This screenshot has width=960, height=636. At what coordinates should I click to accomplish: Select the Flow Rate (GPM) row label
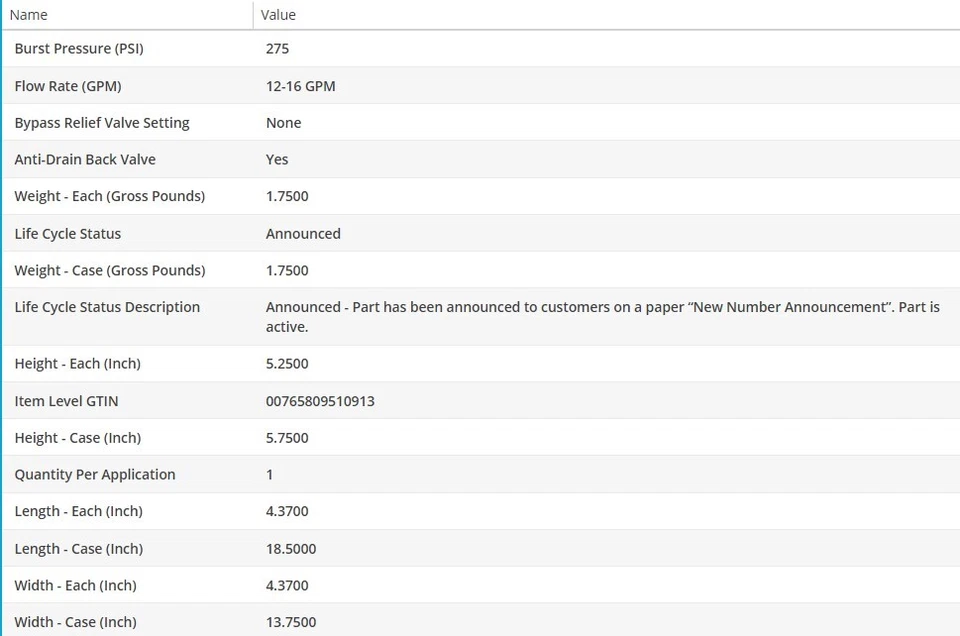tap(68, 86)
